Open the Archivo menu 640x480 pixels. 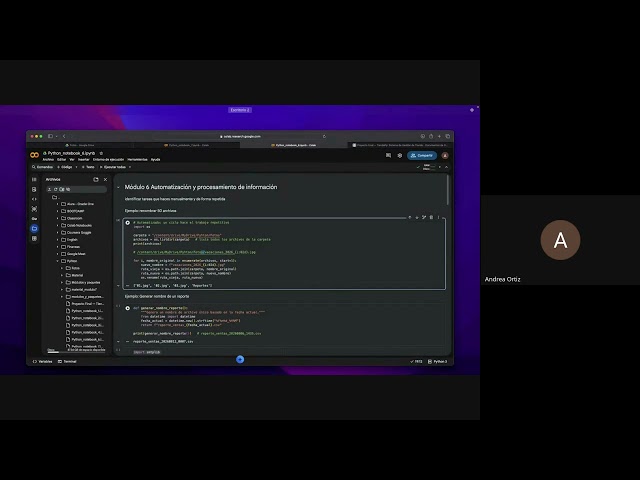click(48, 160)
